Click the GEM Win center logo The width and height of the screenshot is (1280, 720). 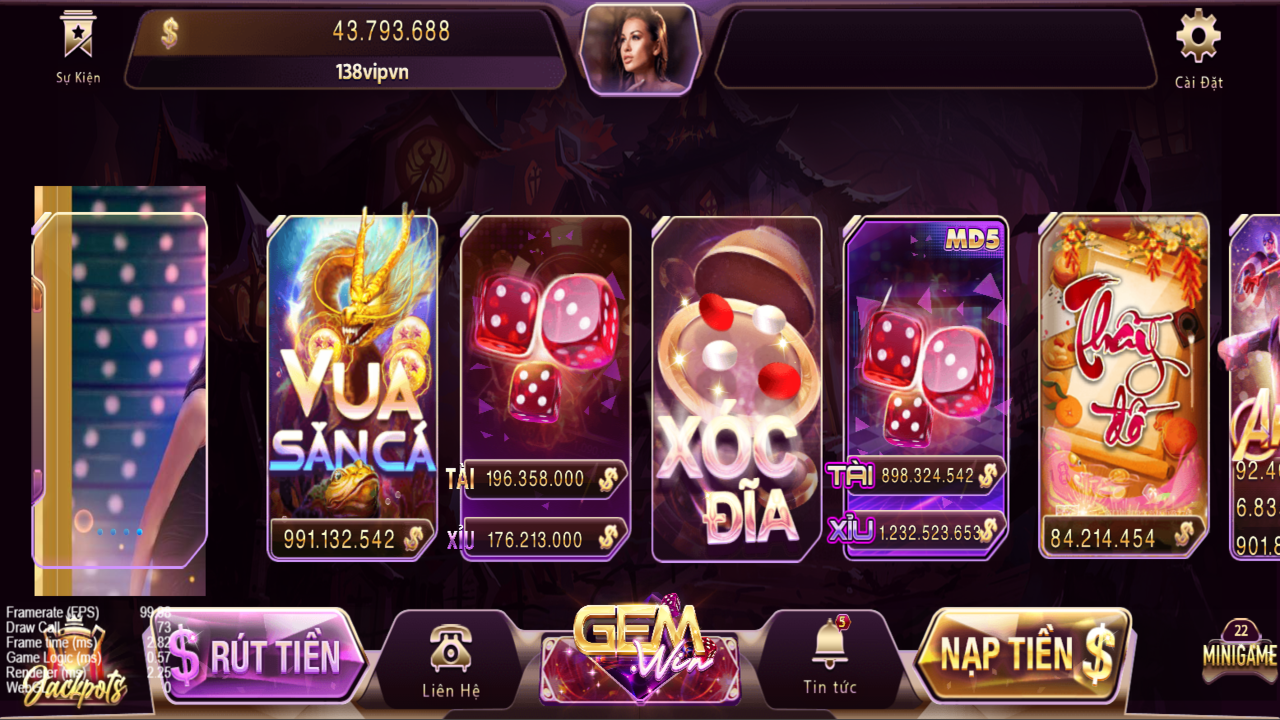[x=640, y=643]
